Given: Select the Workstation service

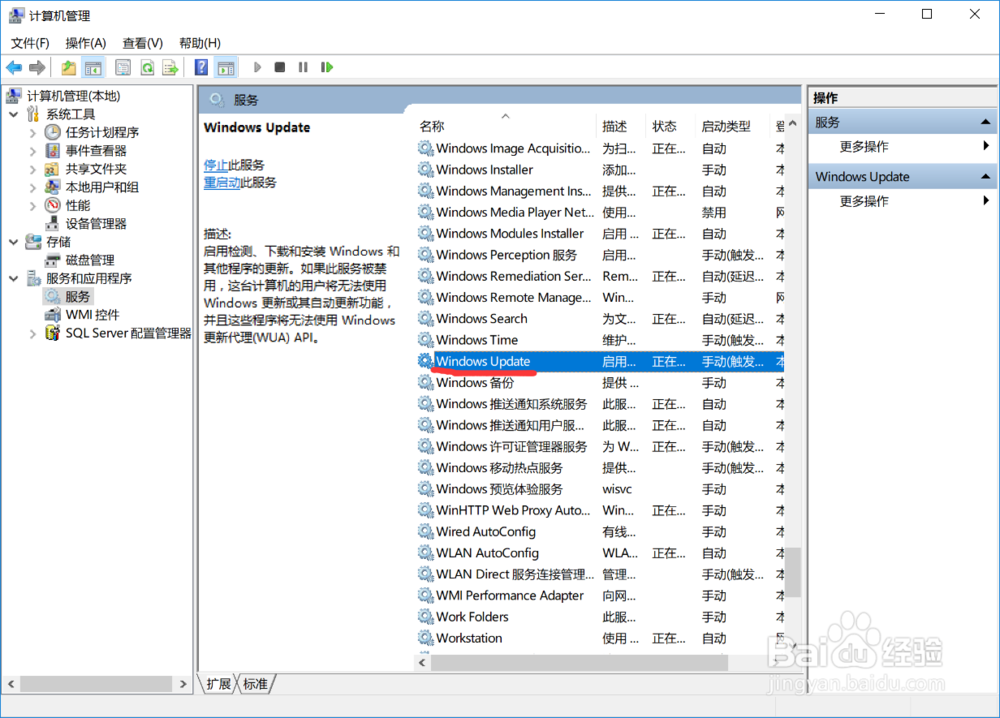Looking at the screenshot, I should pos(469,638).
